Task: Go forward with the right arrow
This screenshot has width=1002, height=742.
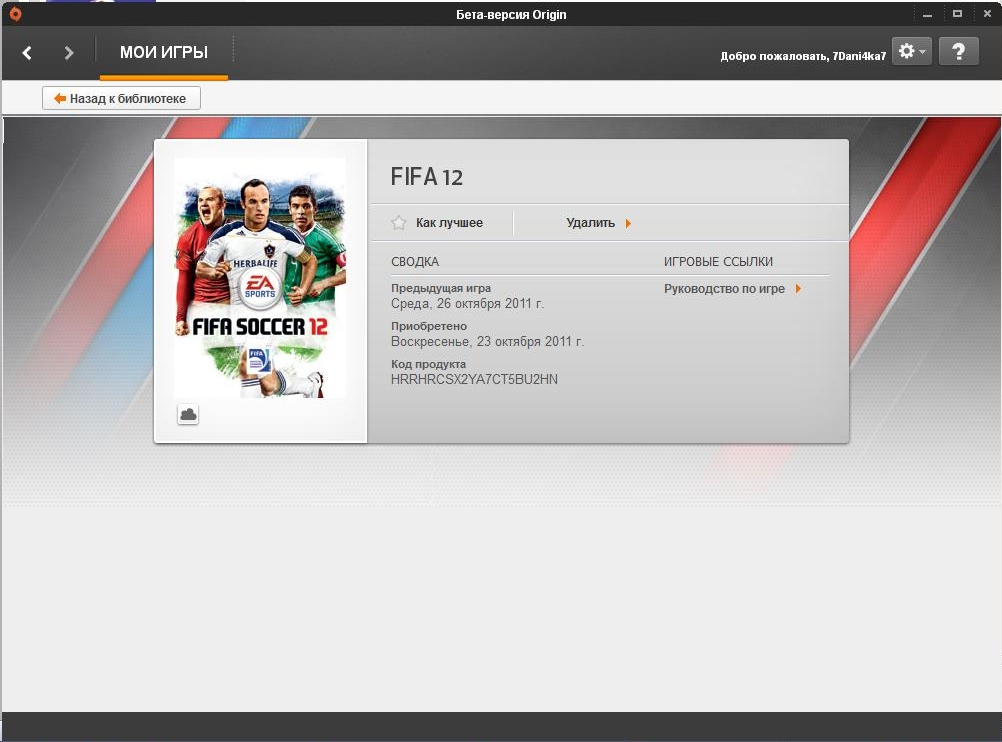Action: click(x=68, y=52)
